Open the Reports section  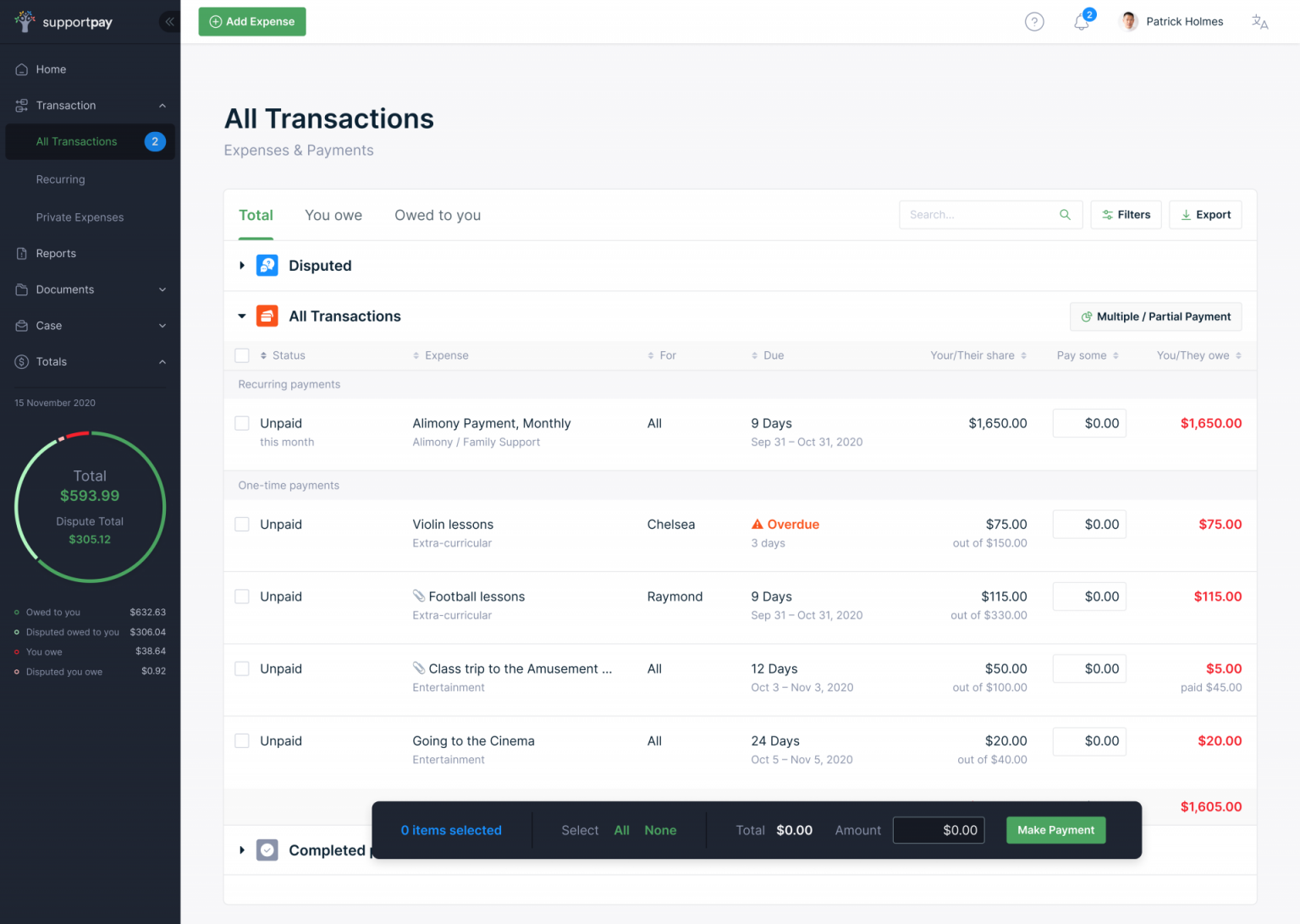(x=56, y=253)
